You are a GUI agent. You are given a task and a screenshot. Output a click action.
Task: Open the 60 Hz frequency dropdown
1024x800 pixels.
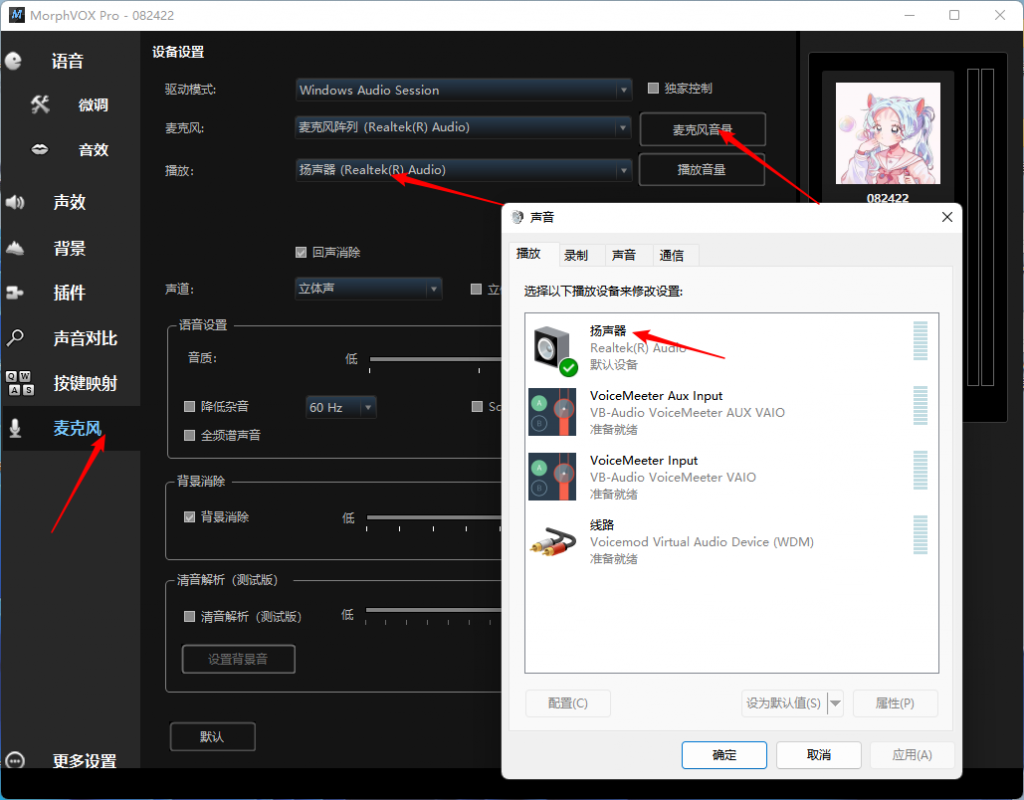click(x=341, y=407)
